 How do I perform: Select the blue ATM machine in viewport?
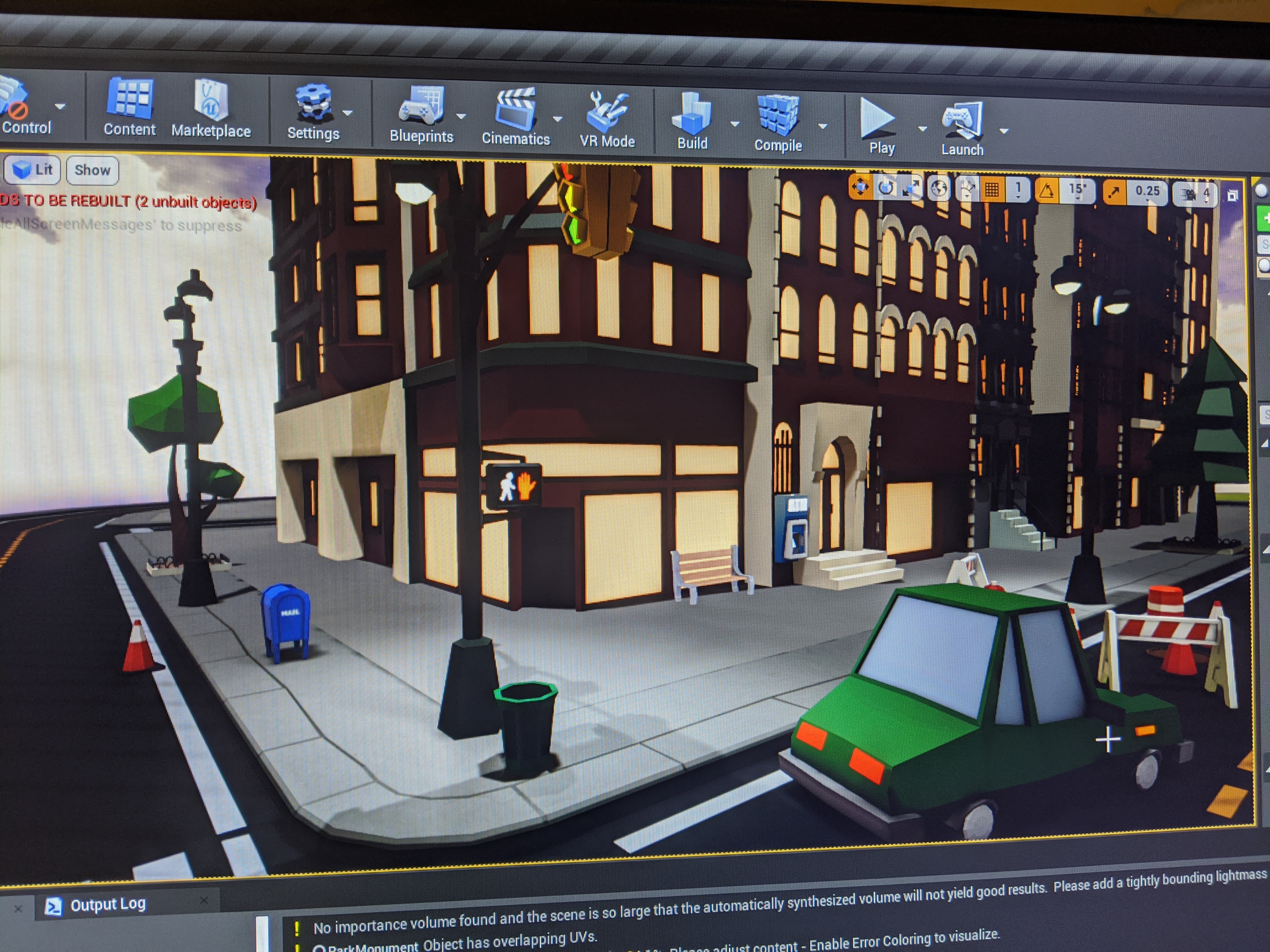tap(791, 527)
